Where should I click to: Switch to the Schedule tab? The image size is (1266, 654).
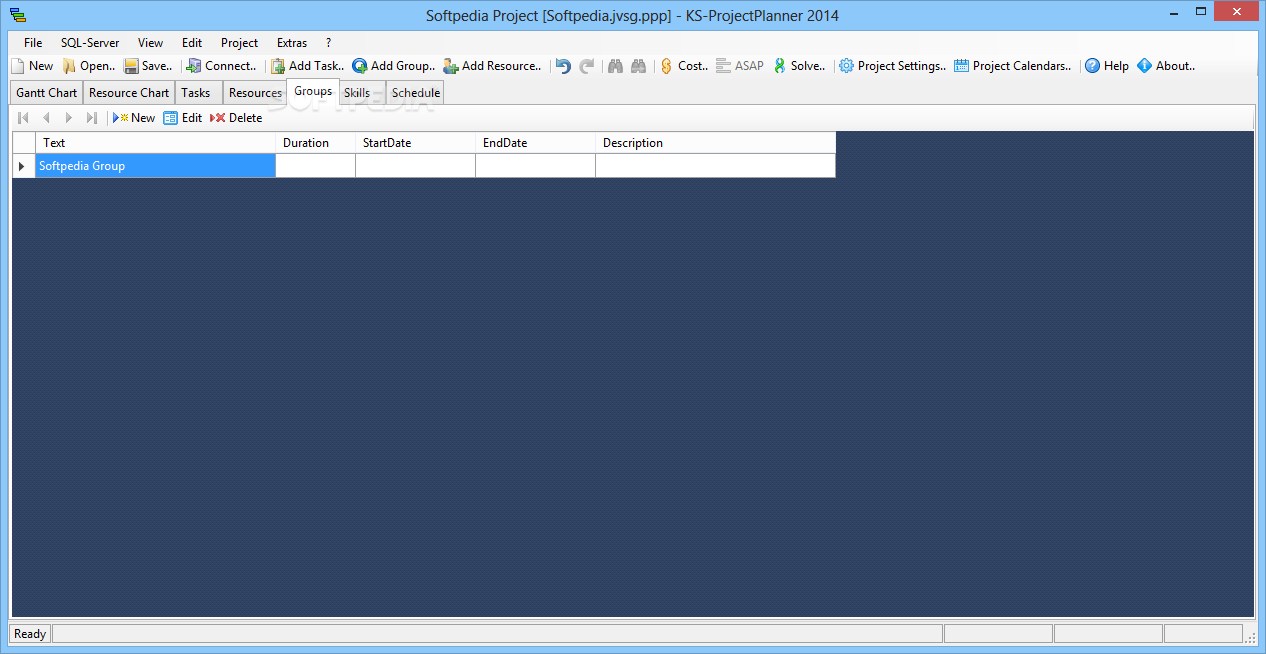point(416,93)
